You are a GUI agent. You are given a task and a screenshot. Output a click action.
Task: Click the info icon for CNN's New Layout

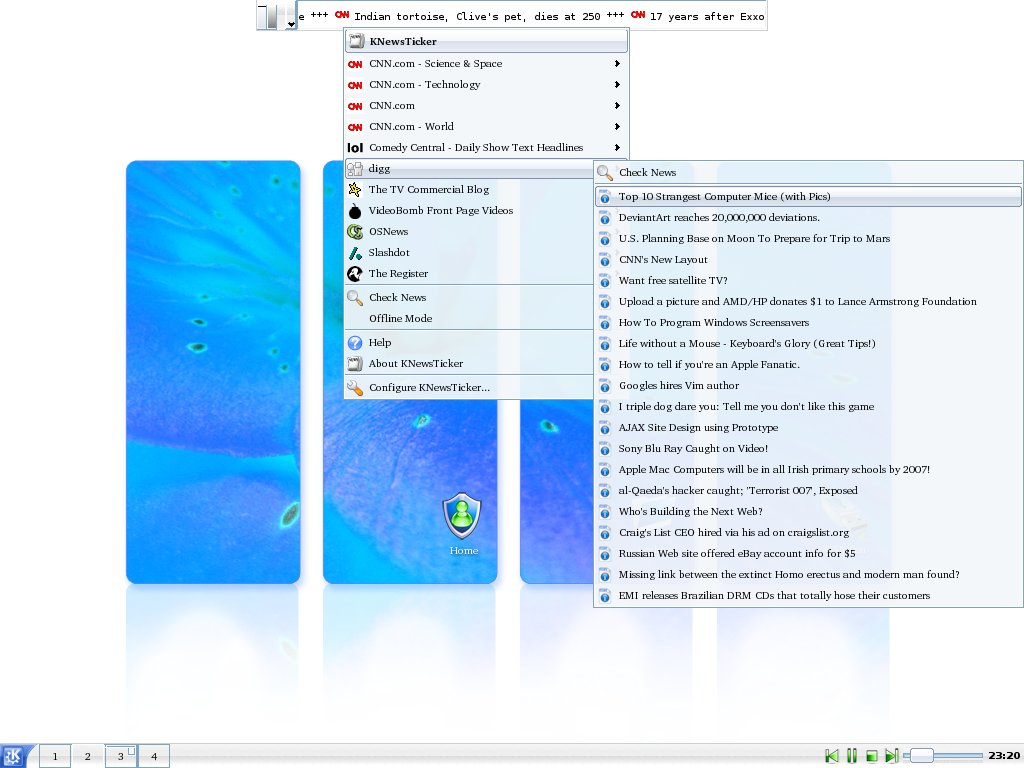(605, 261)
